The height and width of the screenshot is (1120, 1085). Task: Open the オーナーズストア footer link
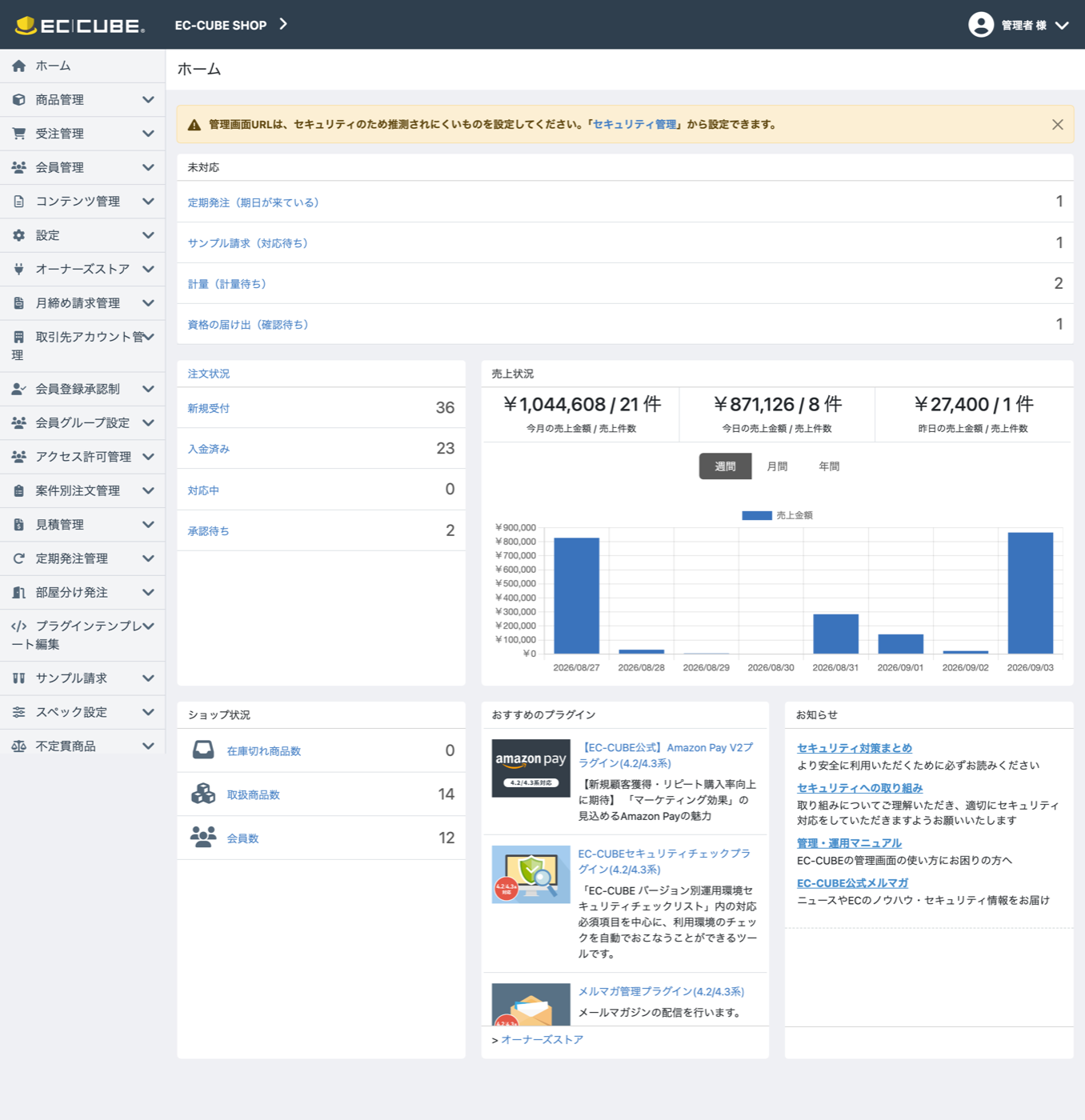click(x=542, y=1039)
